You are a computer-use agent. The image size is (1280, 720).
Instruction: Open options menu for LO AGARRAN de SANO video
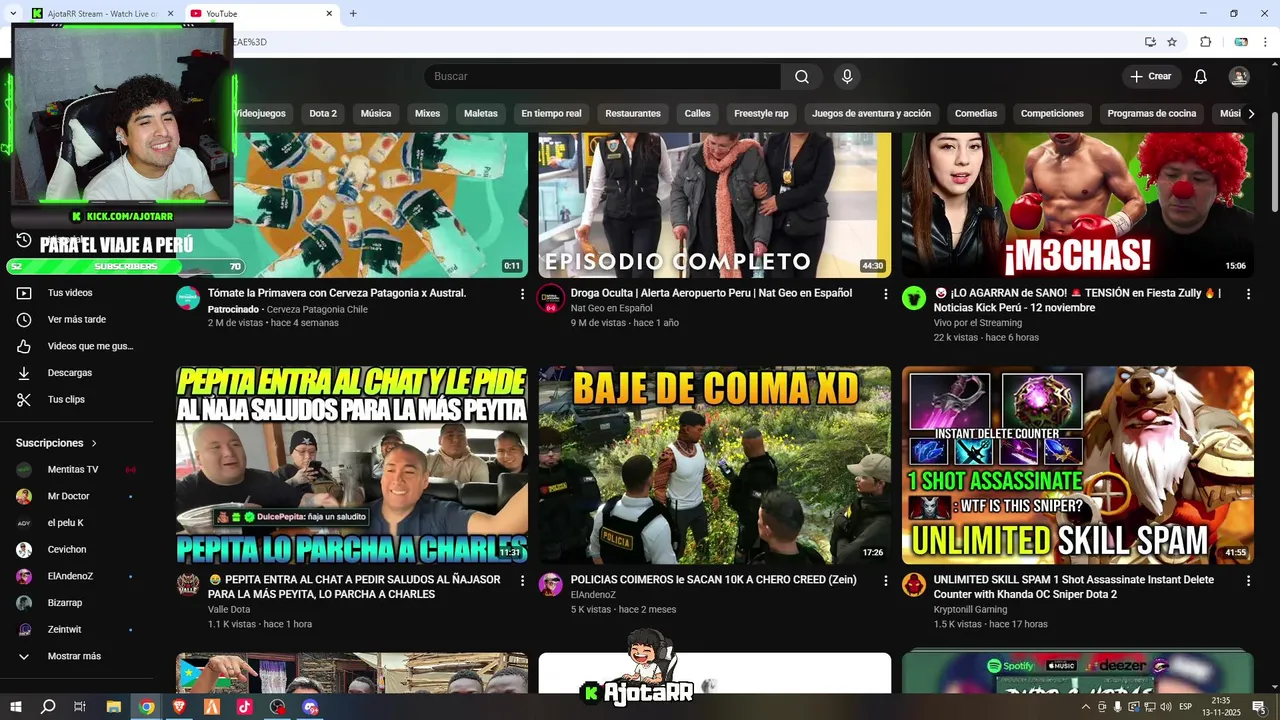(1248, 294)
